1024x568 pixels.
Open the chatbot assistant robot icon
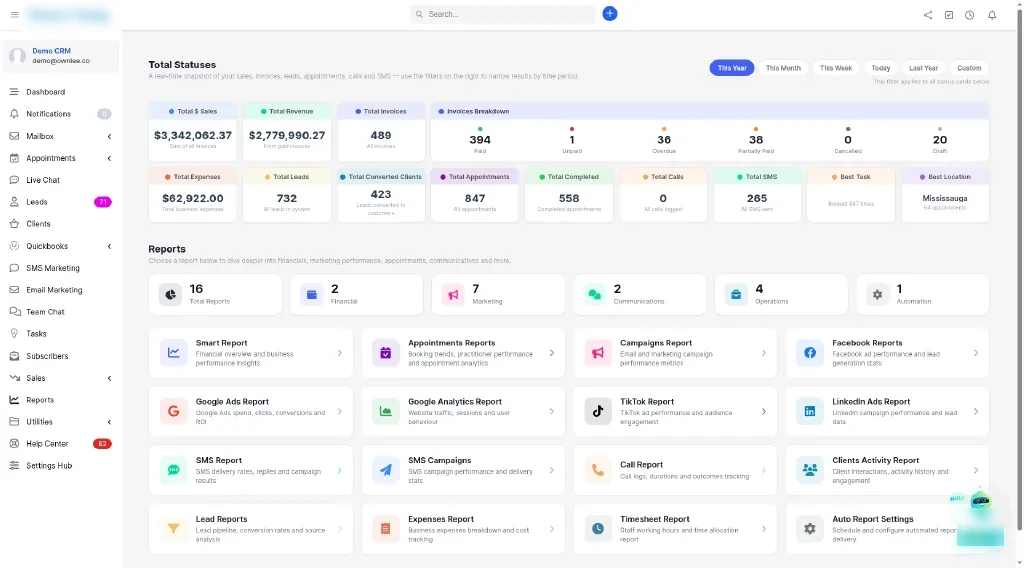[980, 501]
